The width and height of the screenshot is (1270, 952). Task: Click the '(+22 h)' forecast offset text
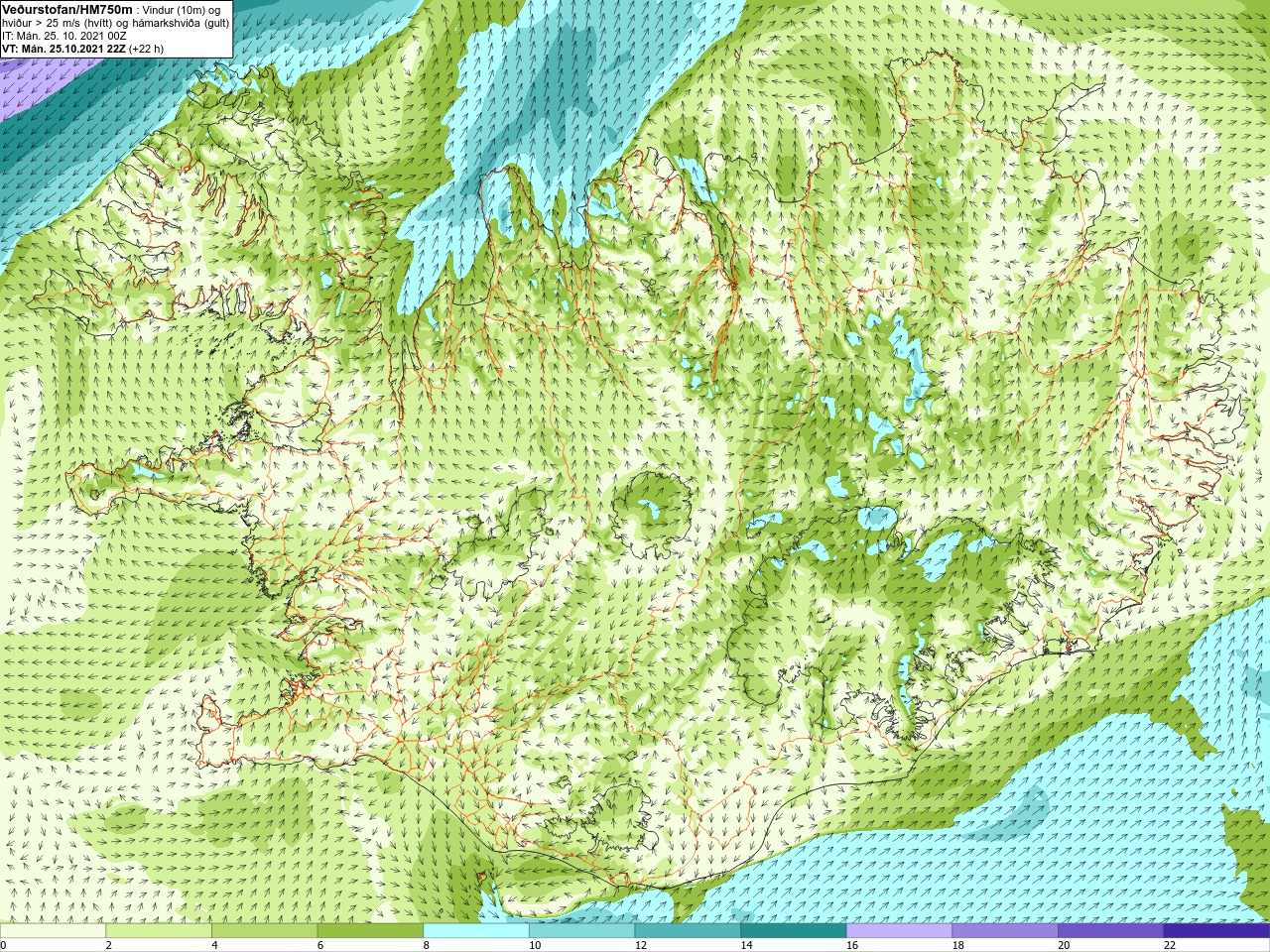coord(147,49)
